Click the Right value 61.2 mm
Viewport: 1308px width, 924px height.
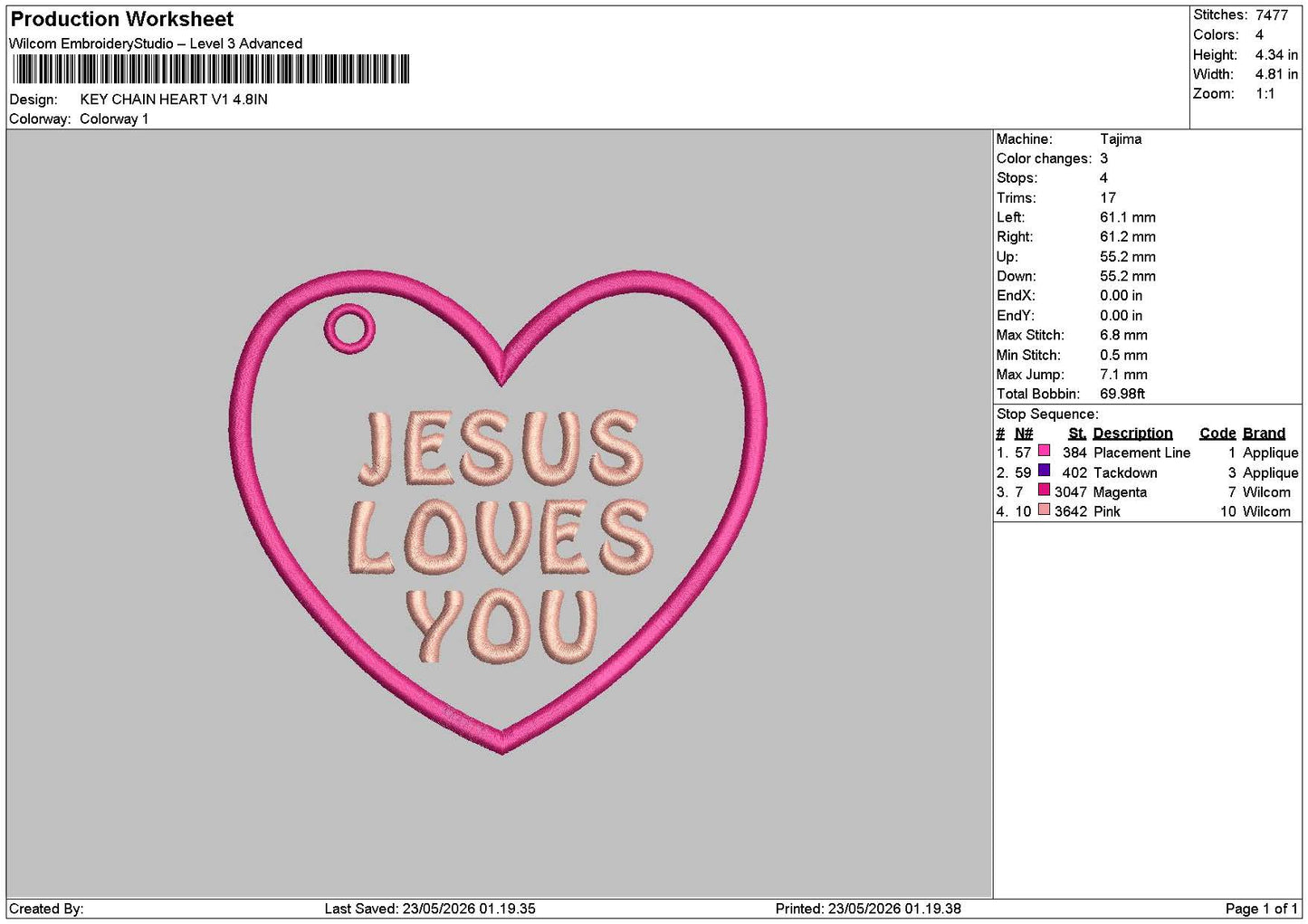tap(1128, 237)
